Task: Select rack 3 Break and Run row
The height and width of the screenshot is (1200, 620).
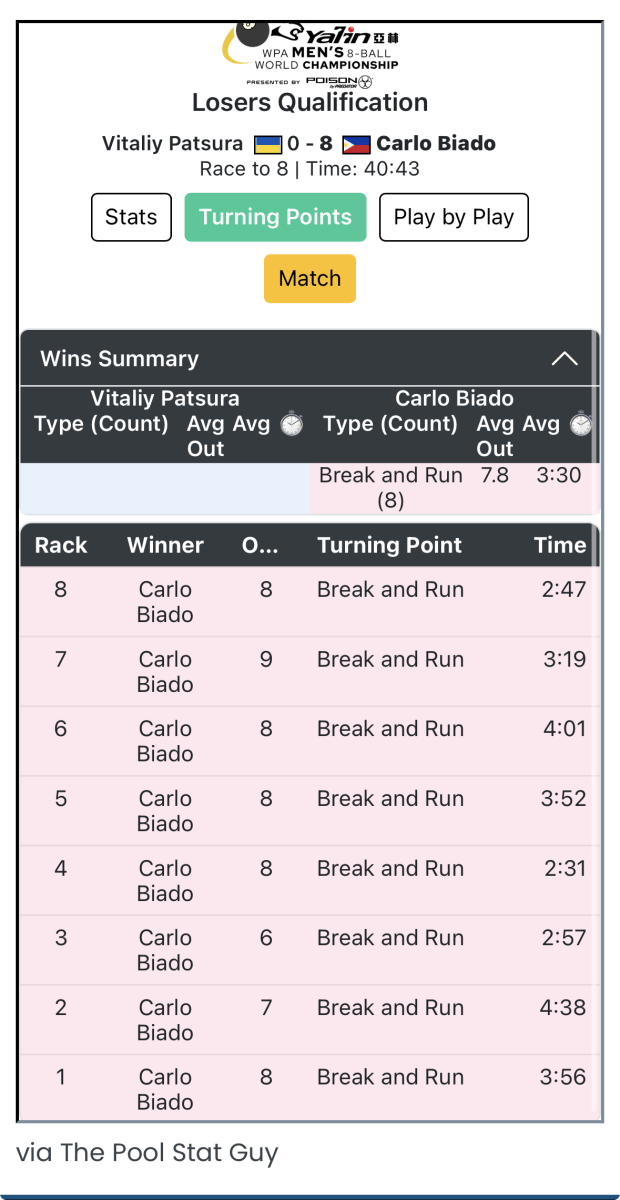Action: click(x=390, y=938)
